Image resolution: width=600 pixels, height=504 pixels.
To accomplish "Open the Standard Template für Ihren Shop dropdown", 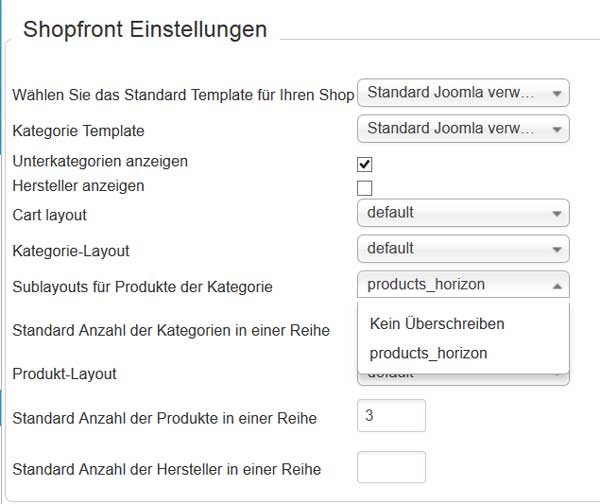I will coord(462,93).
